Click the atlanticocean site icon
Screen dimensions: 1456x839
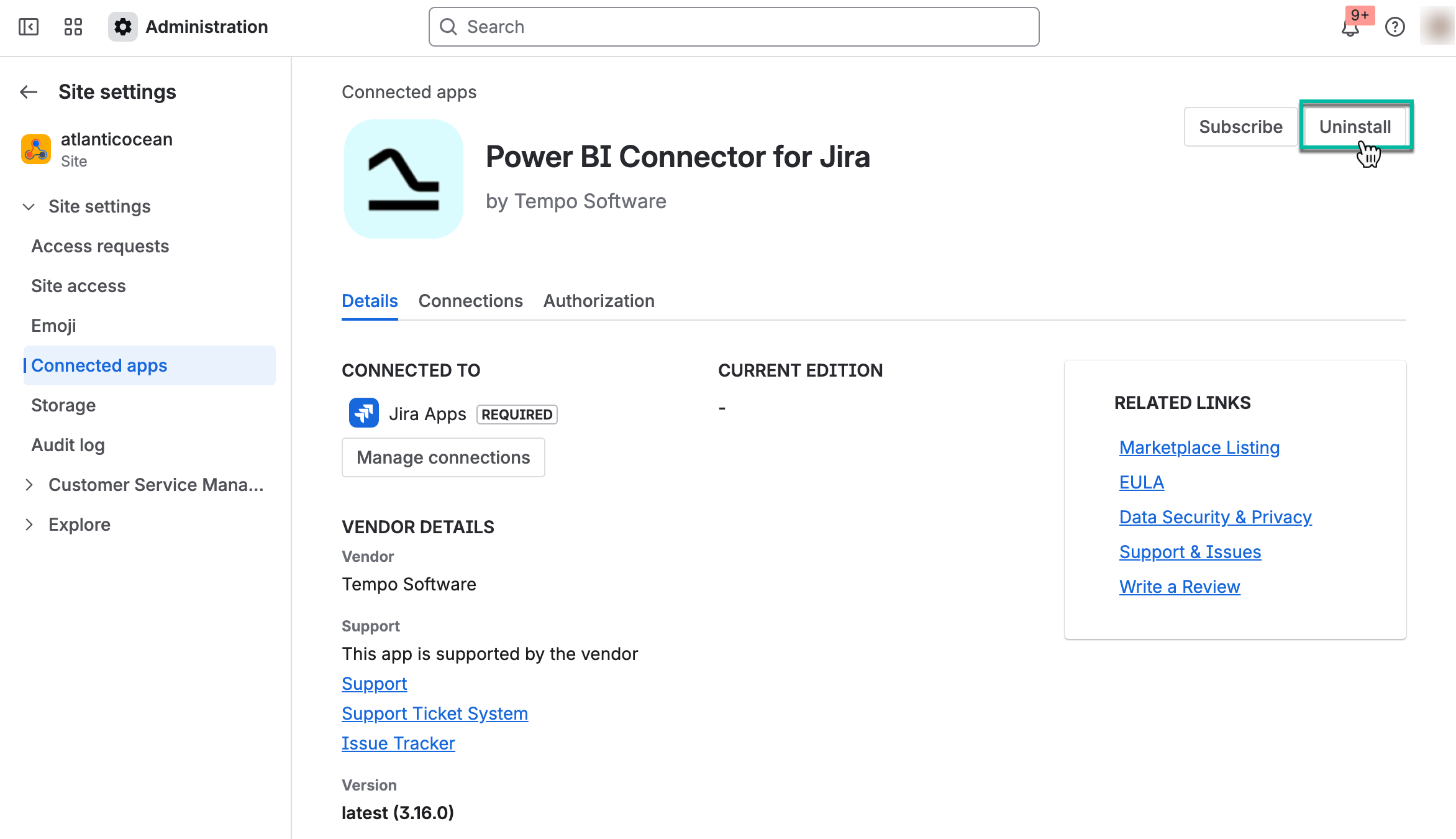[36, 149]
